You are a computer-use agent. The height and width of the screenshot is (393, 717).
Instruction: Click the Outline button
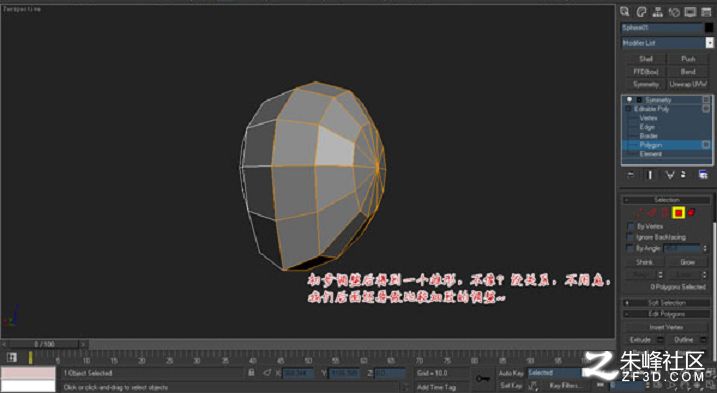(683, 339)
